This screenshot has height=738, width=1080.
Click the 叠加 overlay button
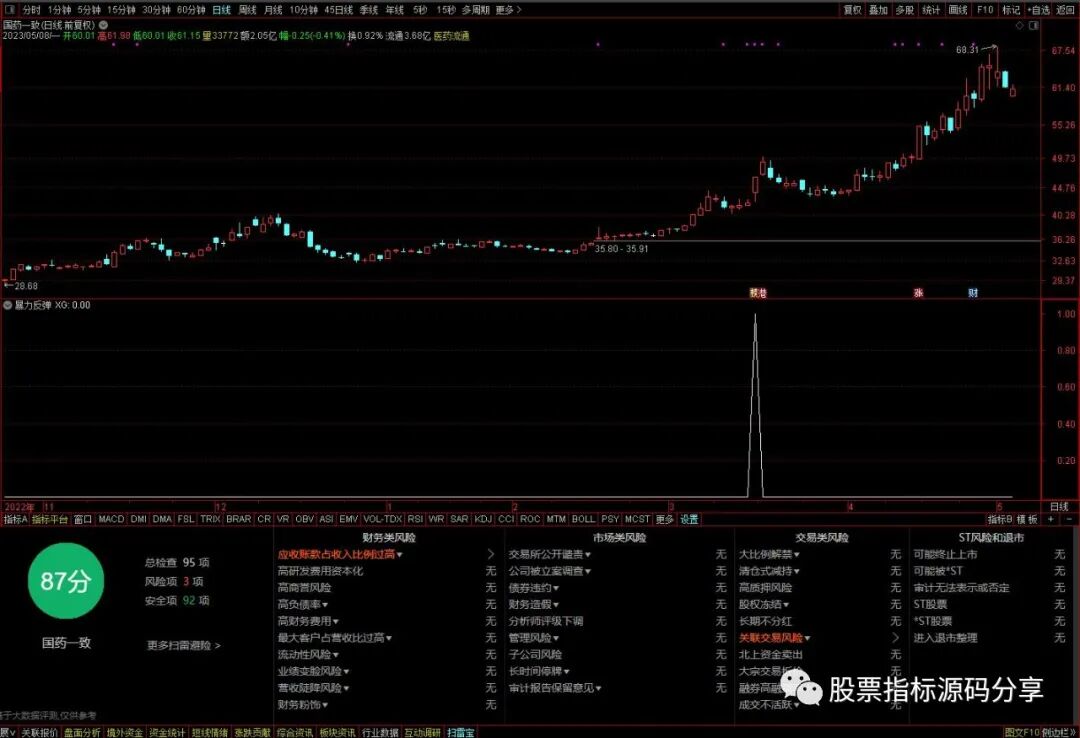pyautogui.click(x=878, y=10)
